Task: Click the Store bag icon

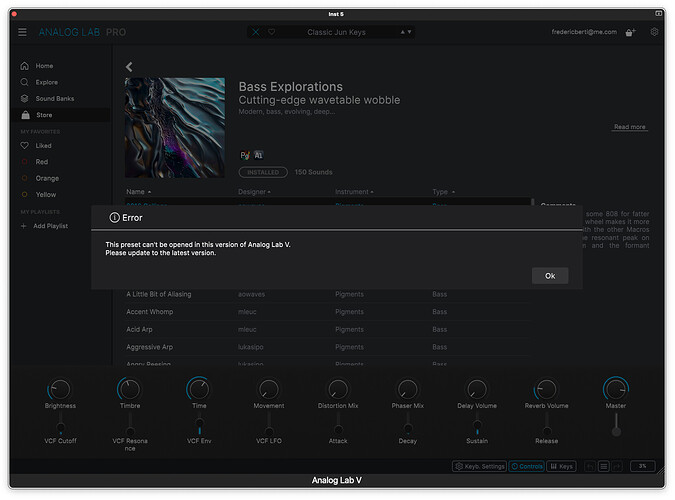Action: [x=26, y=115]
